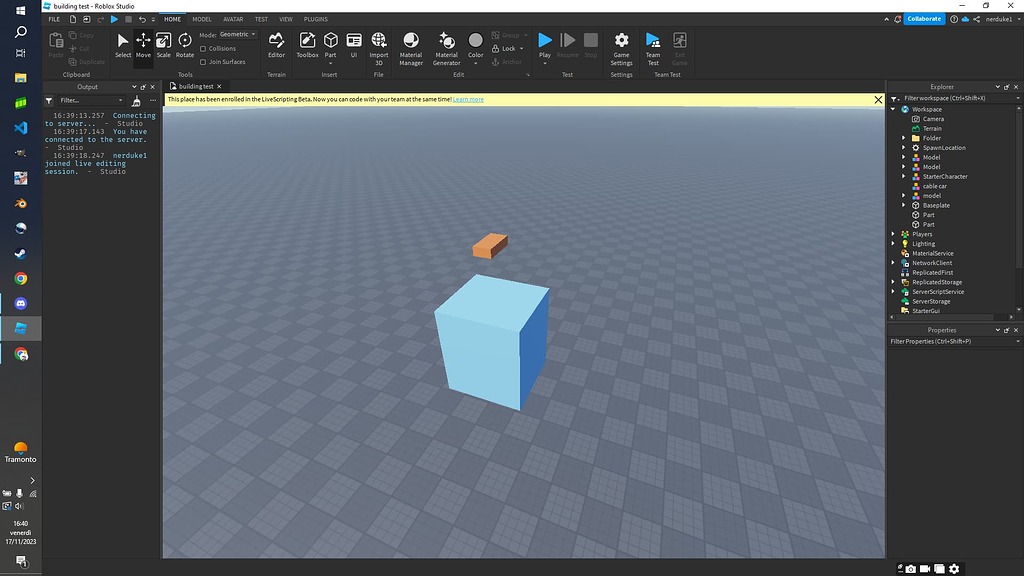Open the PLUGINS ribbon tab
1024x576 pixels.
click(x=315, y=18)
